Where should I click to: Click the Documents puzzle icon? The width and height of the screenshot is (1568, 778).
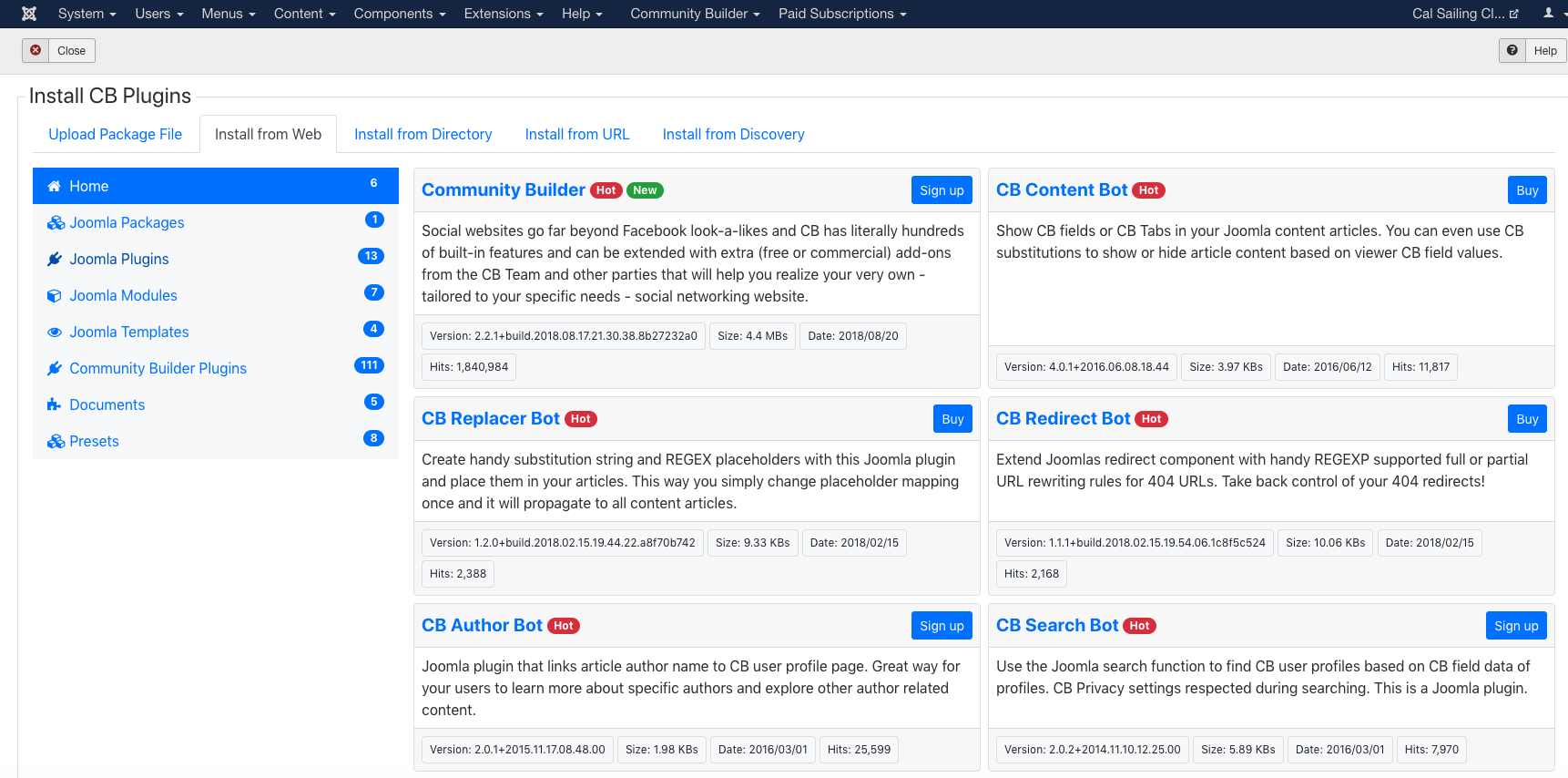[54, 404]
